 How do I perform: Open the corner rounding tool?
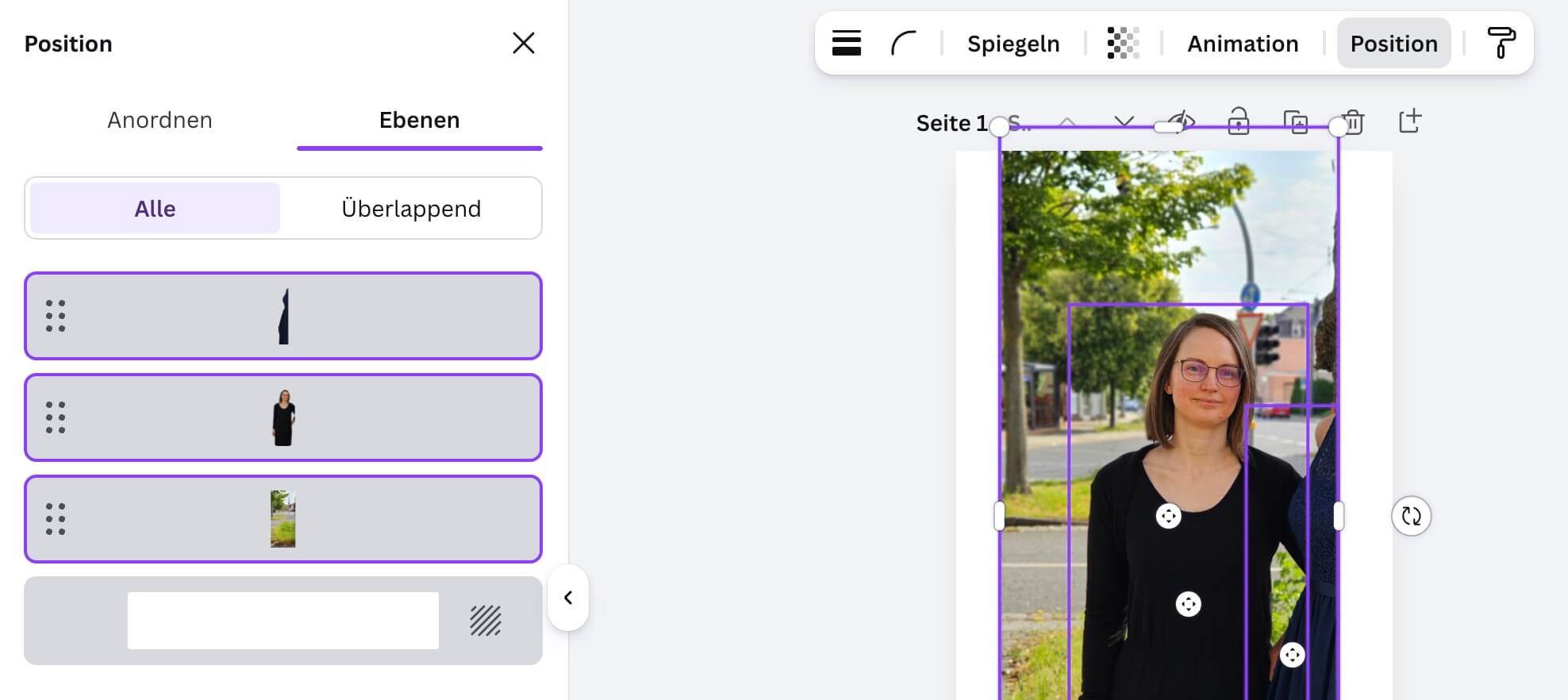tap(903, 44)
